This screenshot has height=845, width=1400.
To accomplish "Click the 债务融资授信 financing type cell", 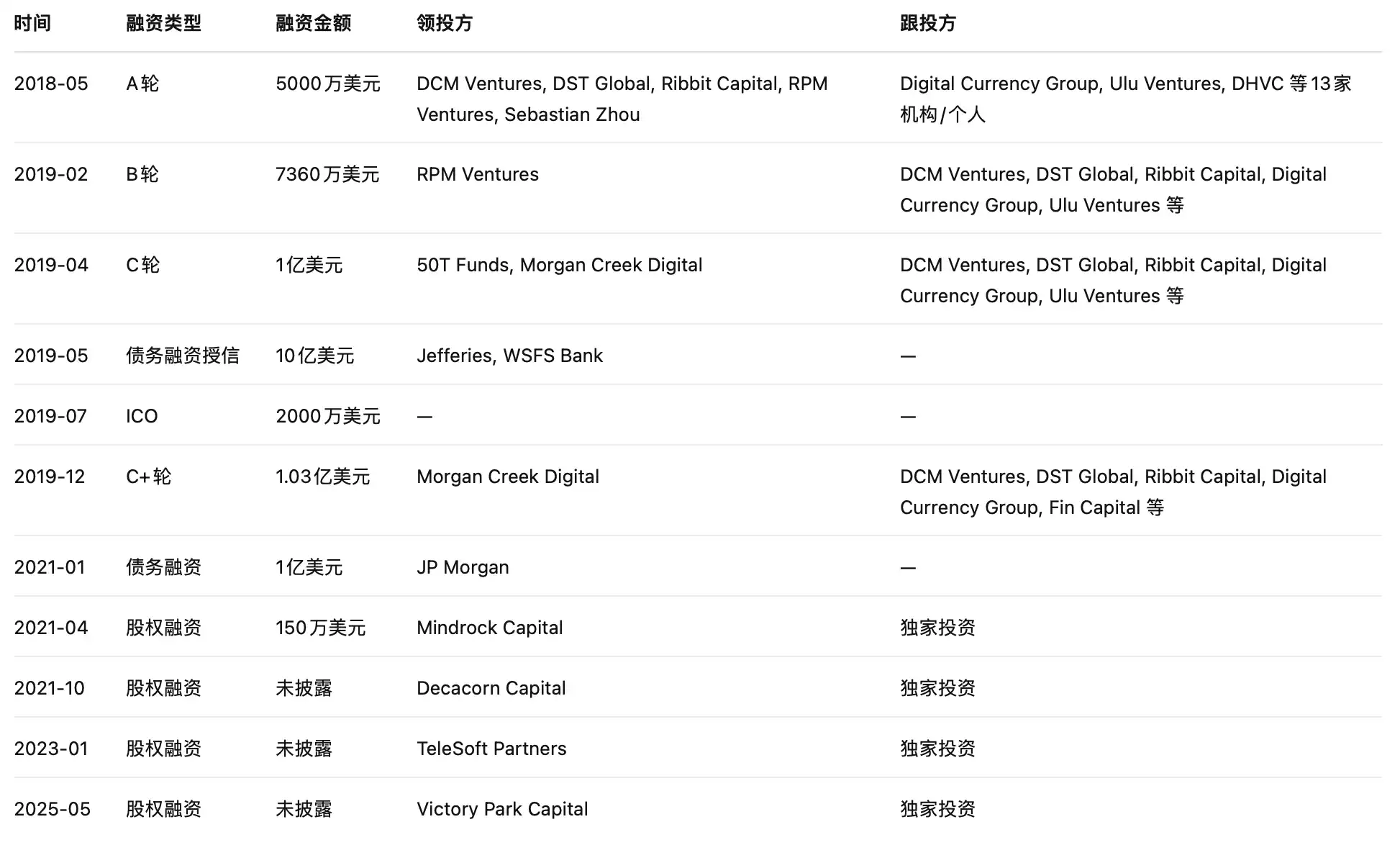I will coord(182,356).
